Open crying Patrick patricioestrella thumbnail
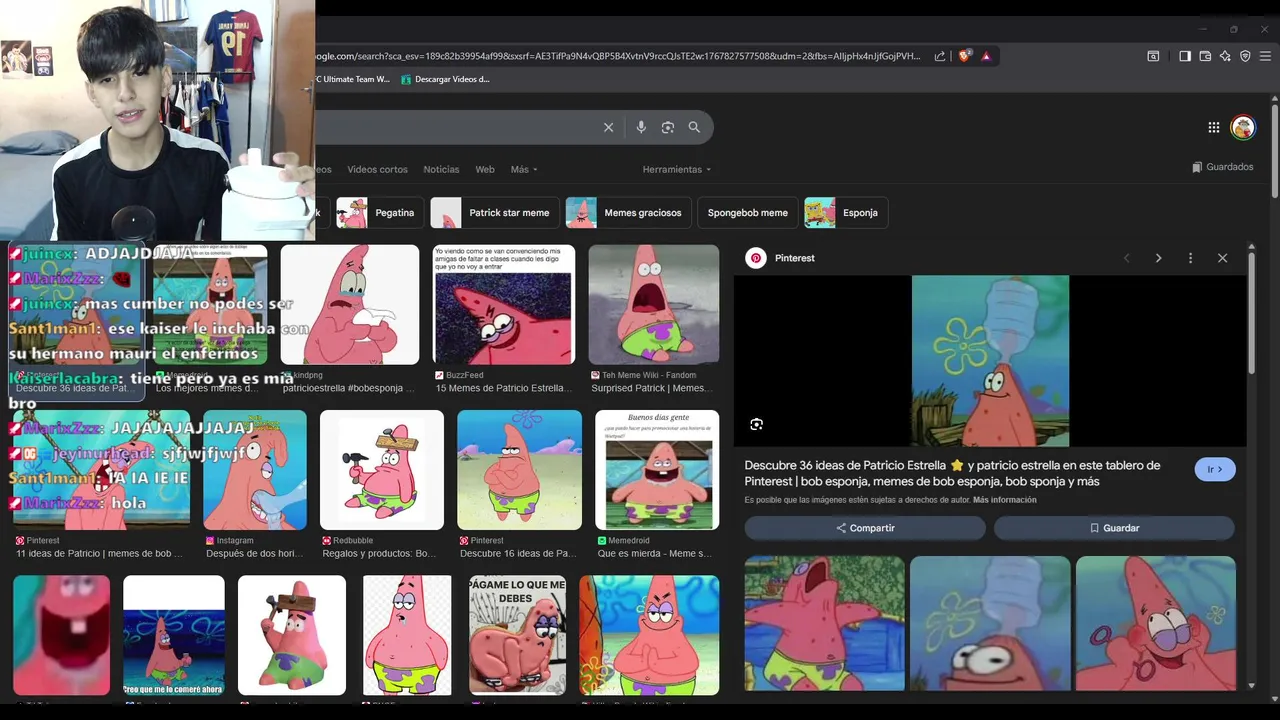Screen dimensions: 1280x720 [350, 304]
